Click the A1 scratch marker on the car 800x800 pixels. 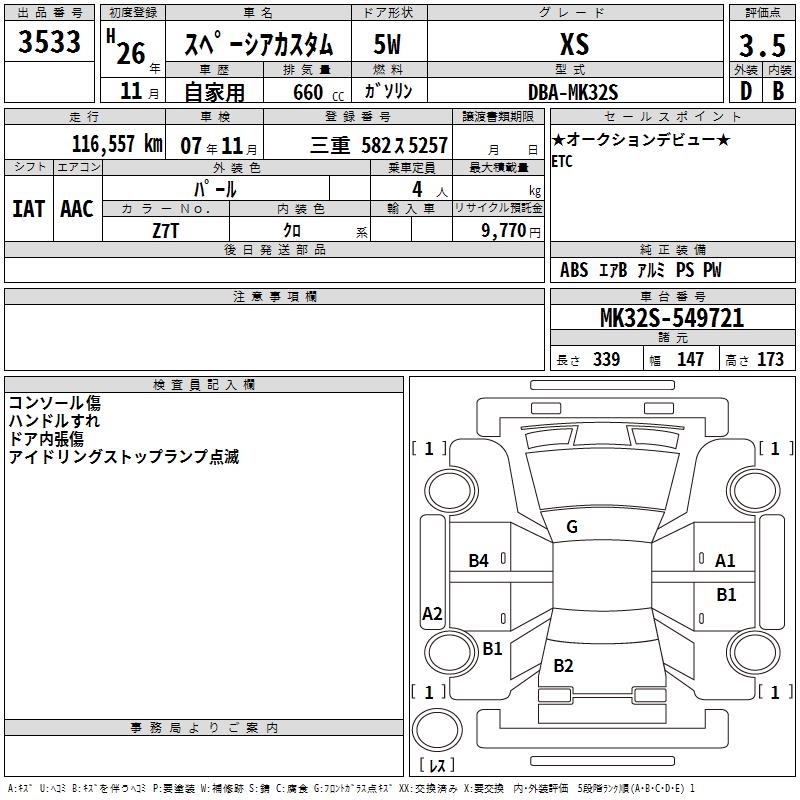pos(725,561)
